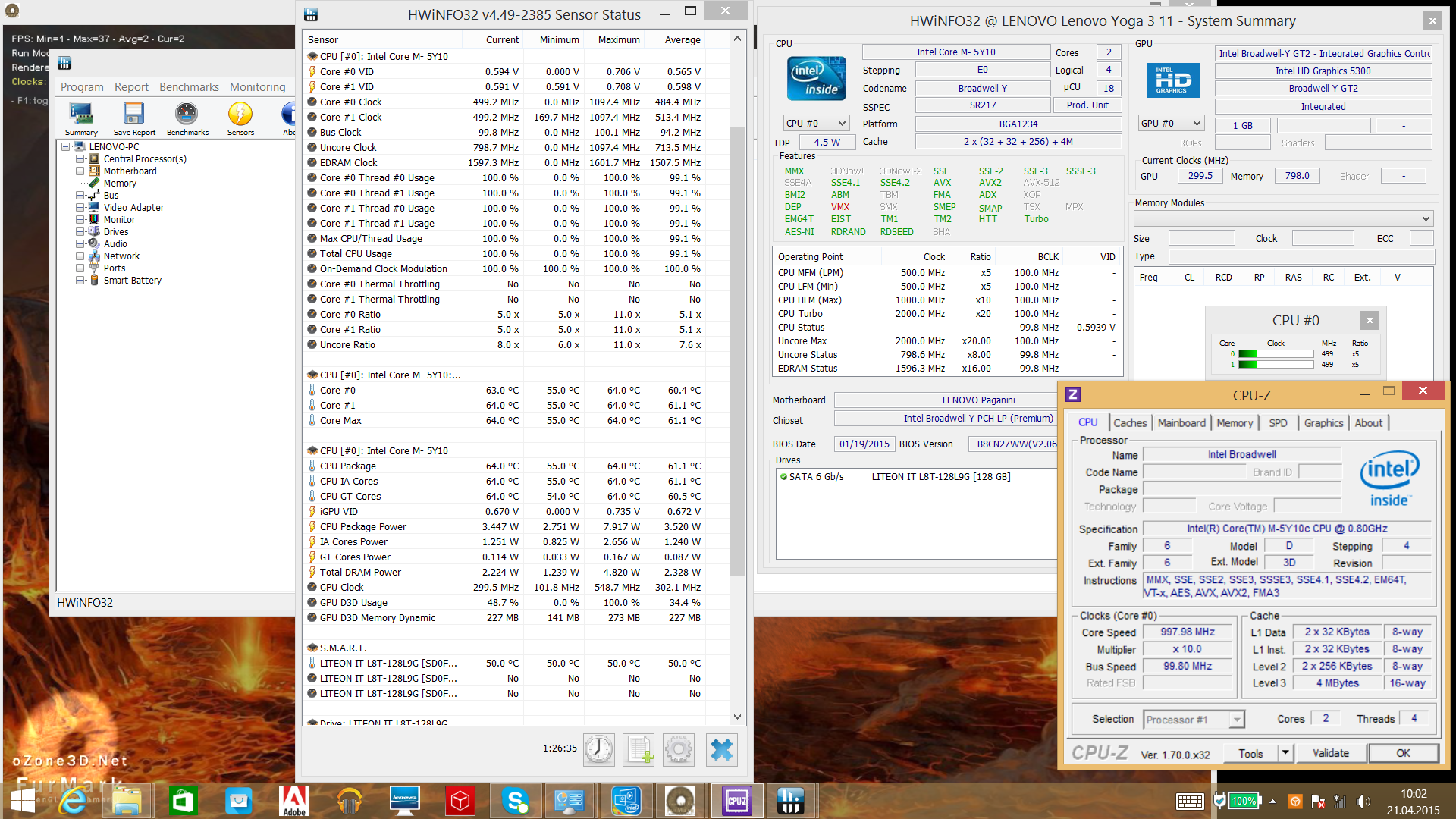Viewport: 1456px width, 819px height.
Task: Click the log file sheet icon
Action: [x=639, y=749]
